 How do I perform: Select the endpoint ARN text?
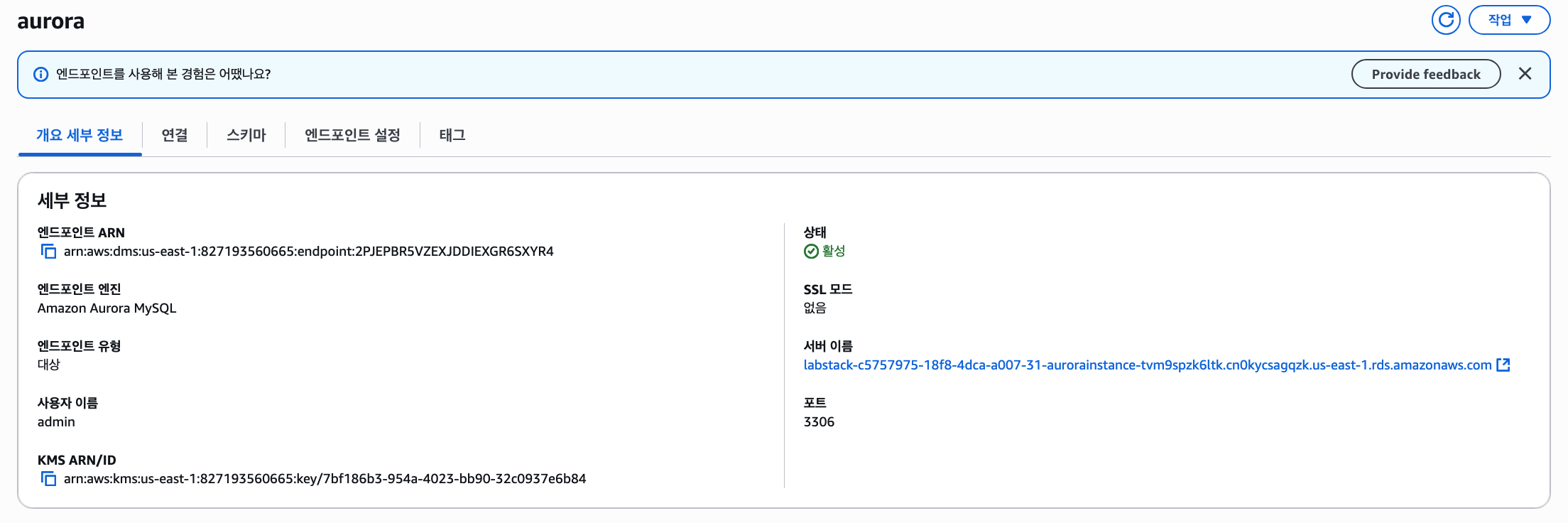pyautogui.click(x=309, y=251)
